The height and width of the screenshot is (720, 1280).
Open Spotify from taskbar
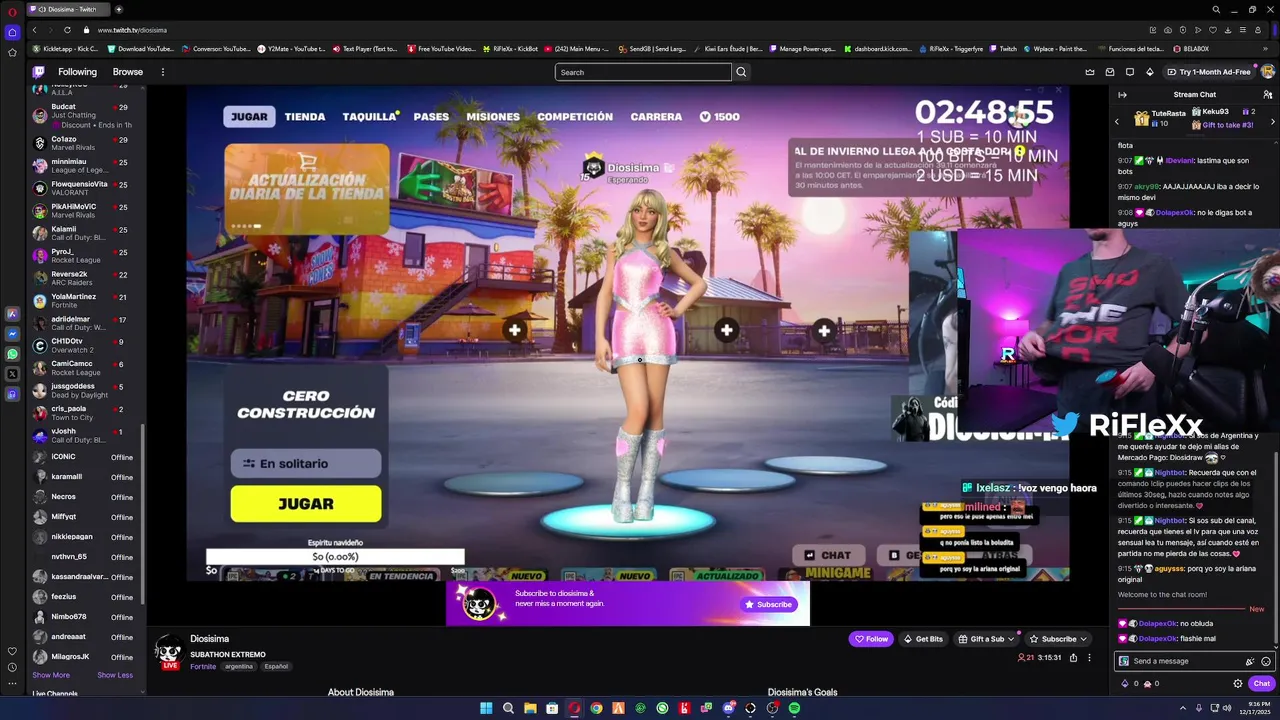tap(794, 708)
